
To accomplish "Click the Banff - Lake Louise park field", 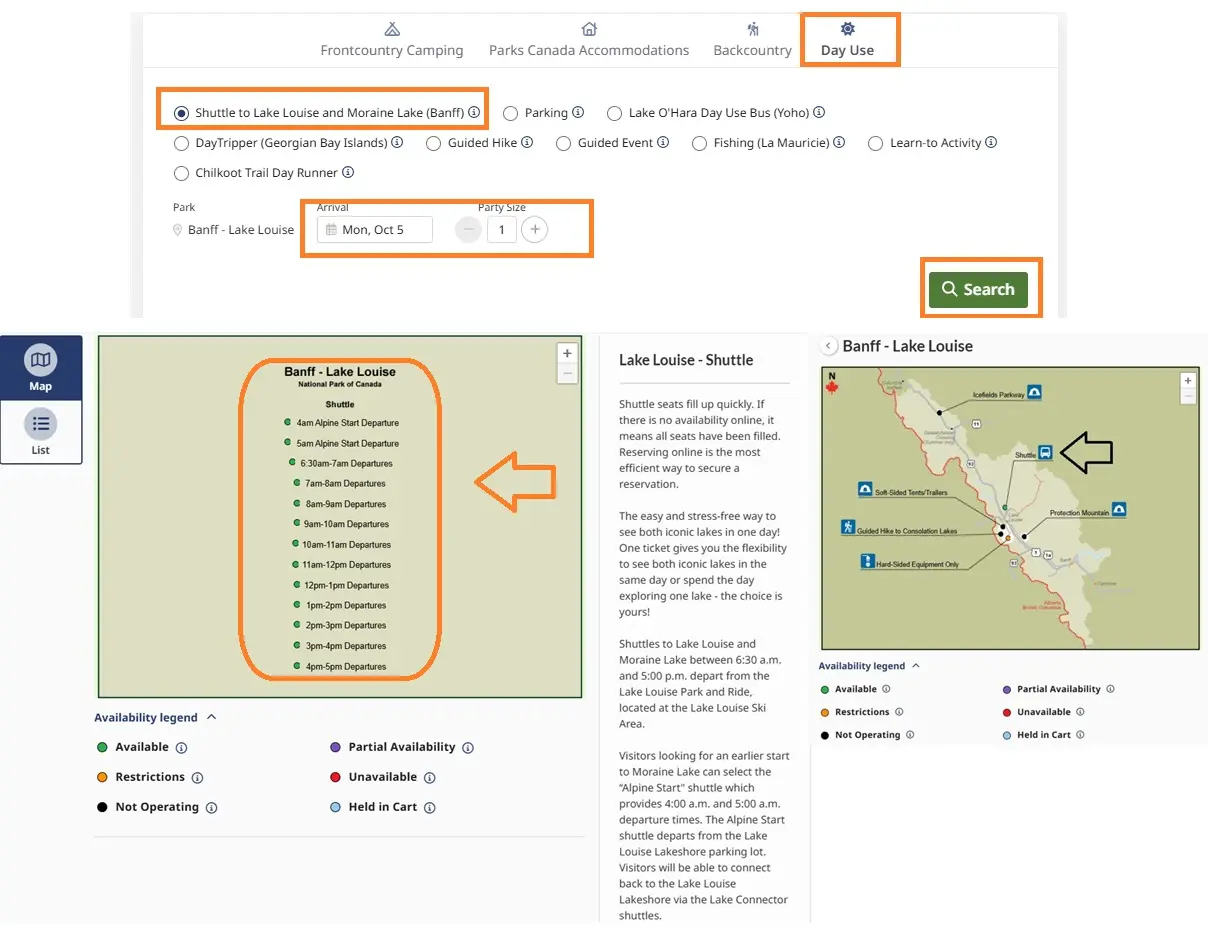I will point(233,230).
